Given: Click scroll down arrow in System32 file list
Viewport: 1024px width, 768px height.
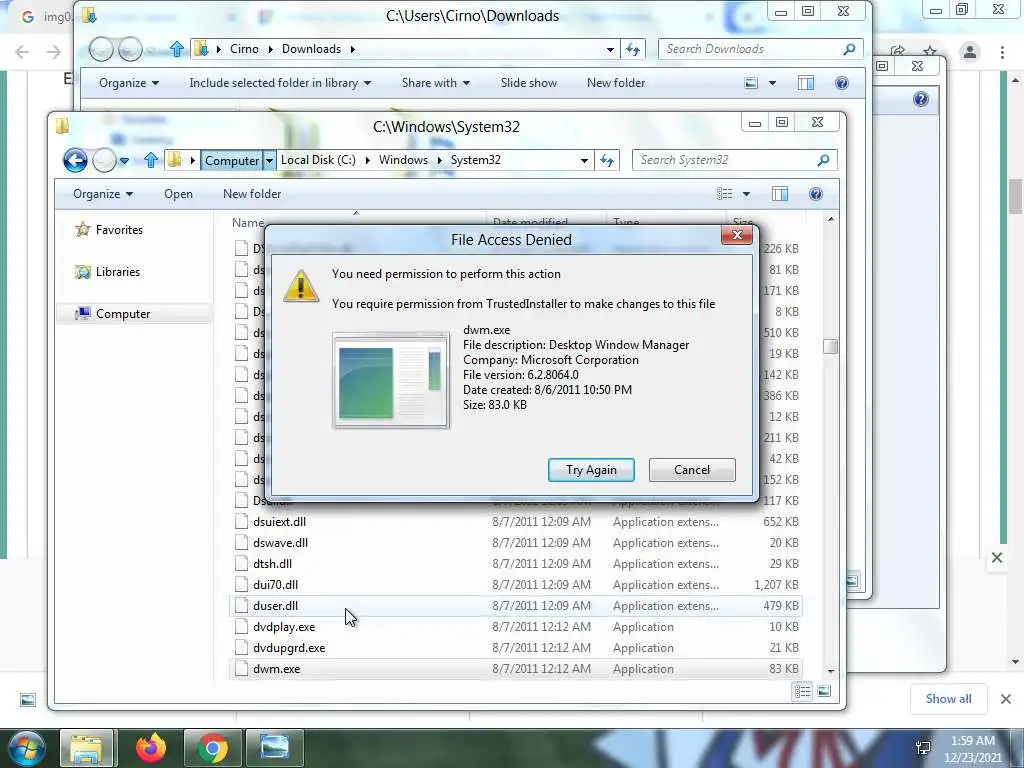Looking at the screenshot, I should 831,671.
